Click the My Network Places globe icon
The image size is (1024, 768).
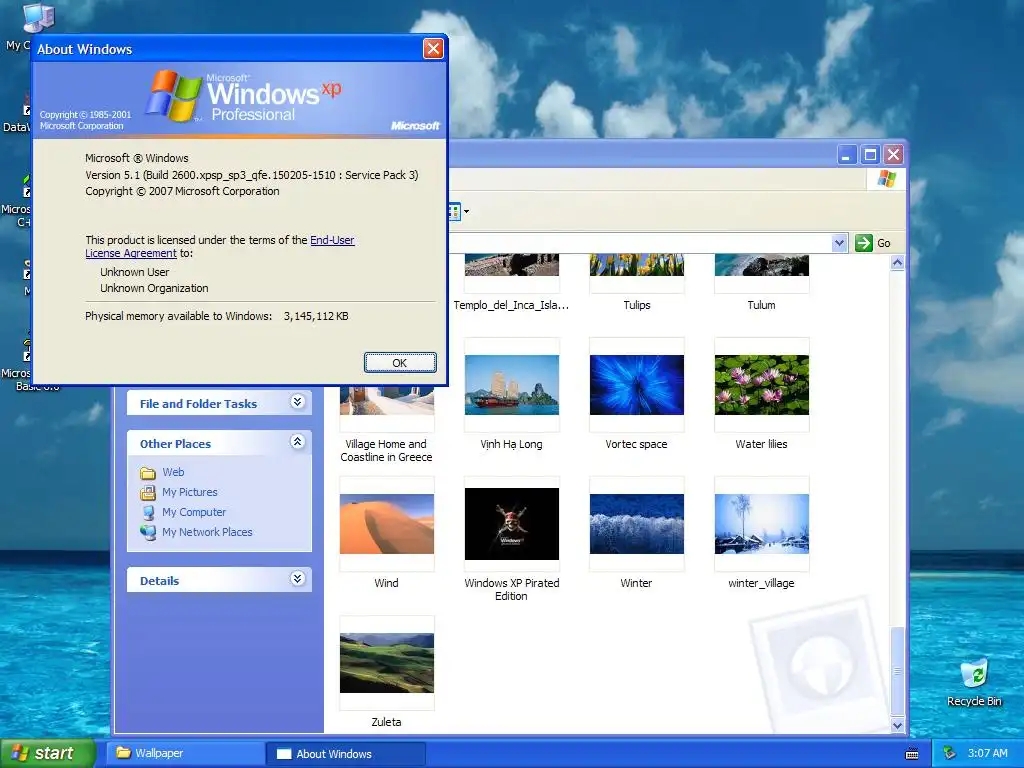click(148, 532)
